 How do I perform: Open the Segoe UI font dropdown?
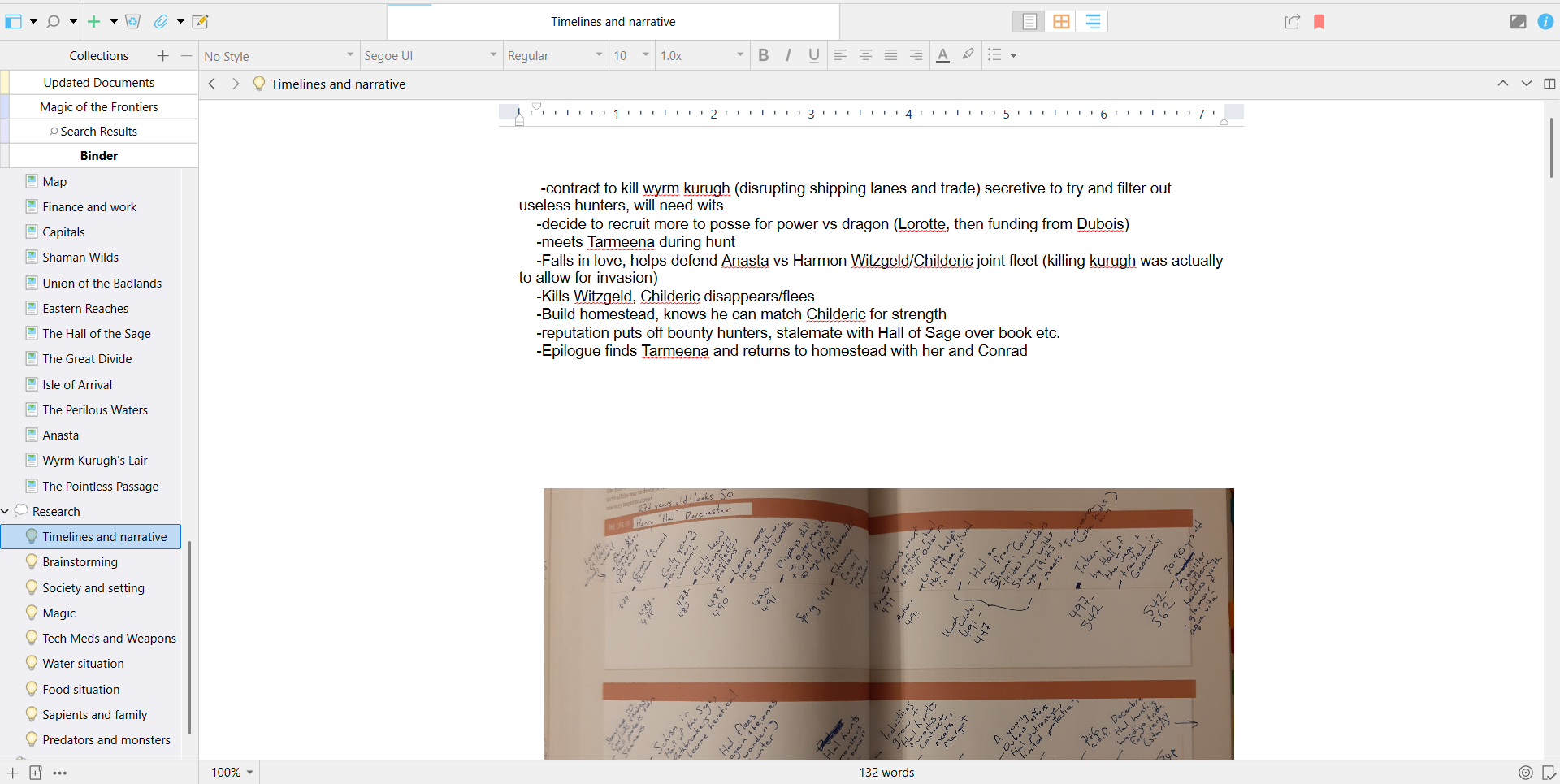[x=430, y=56]
